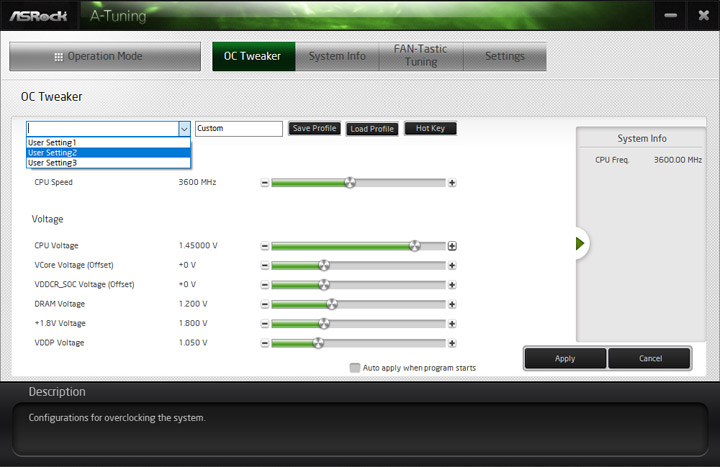Click the 1.200 V DRAM Voltage value

193,304
